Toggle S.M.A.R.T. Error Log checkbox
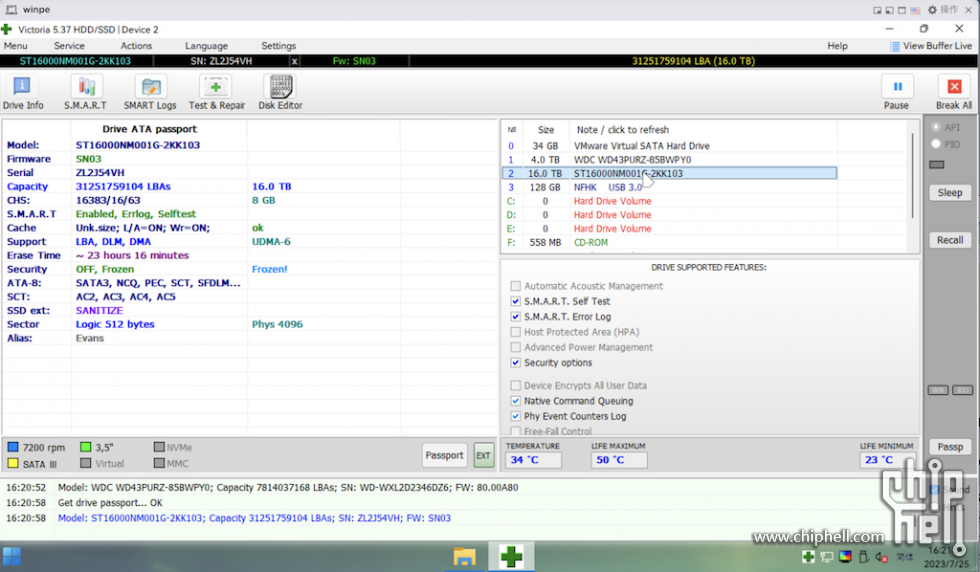Screen dimensions: 980x572 pos(516,317)
